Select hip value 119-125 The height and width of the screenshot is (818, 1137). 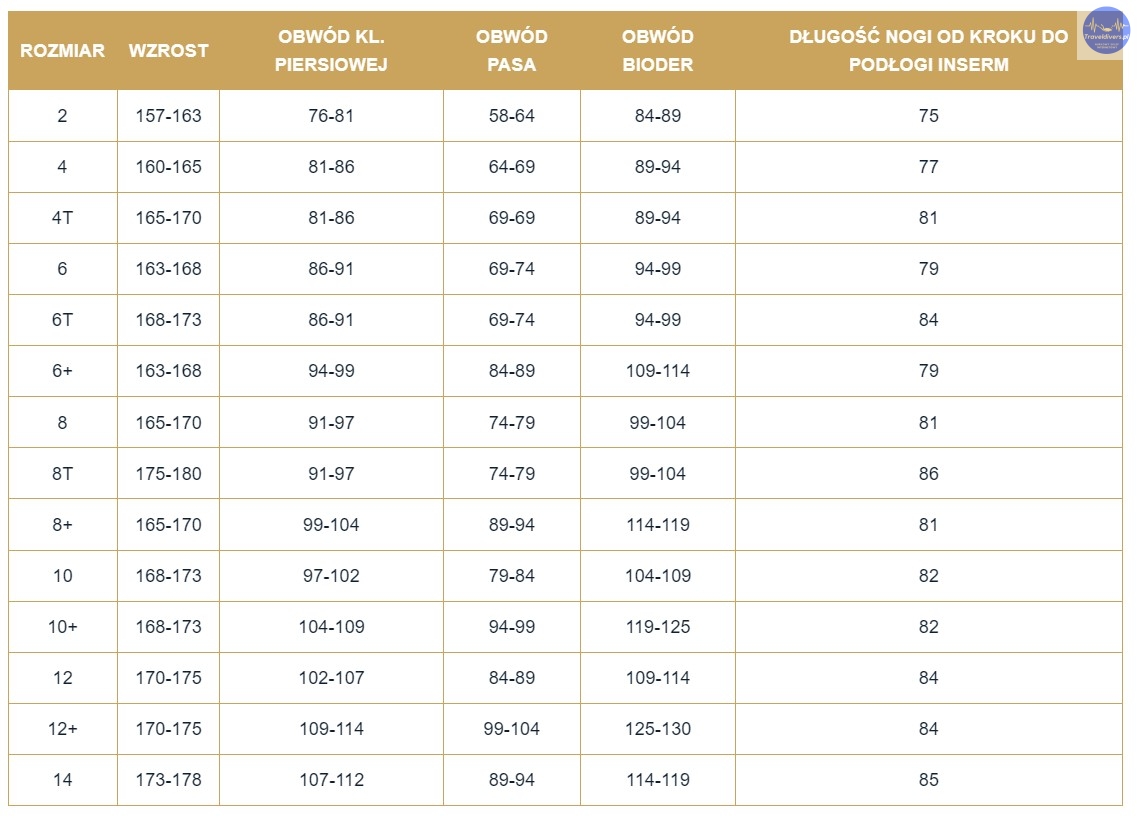pos(658,627)
